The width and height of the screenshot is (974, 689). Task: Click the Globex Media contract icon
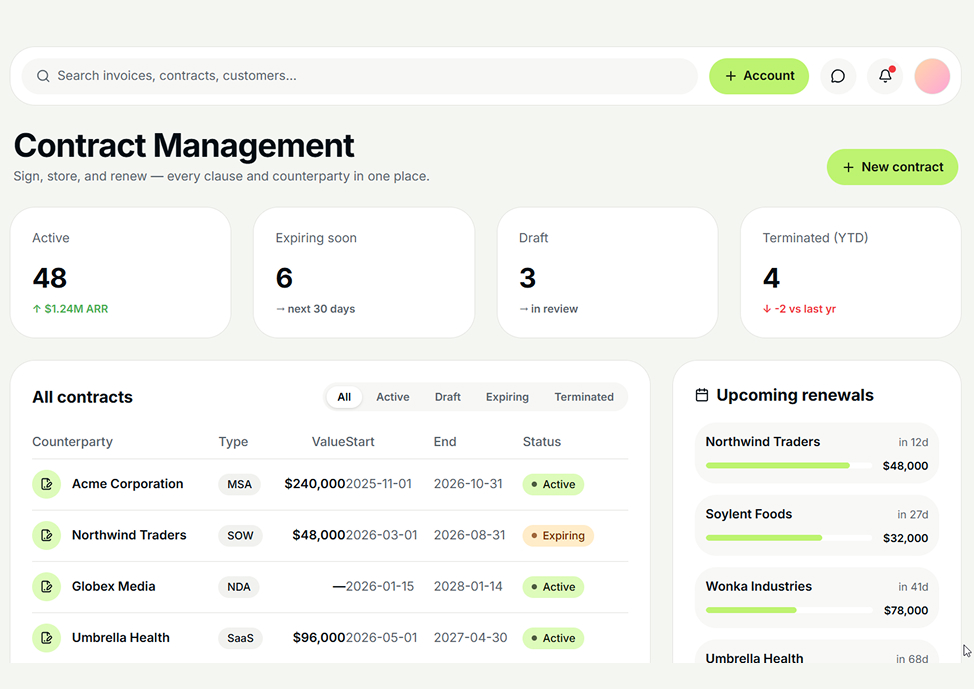point(47,586)
